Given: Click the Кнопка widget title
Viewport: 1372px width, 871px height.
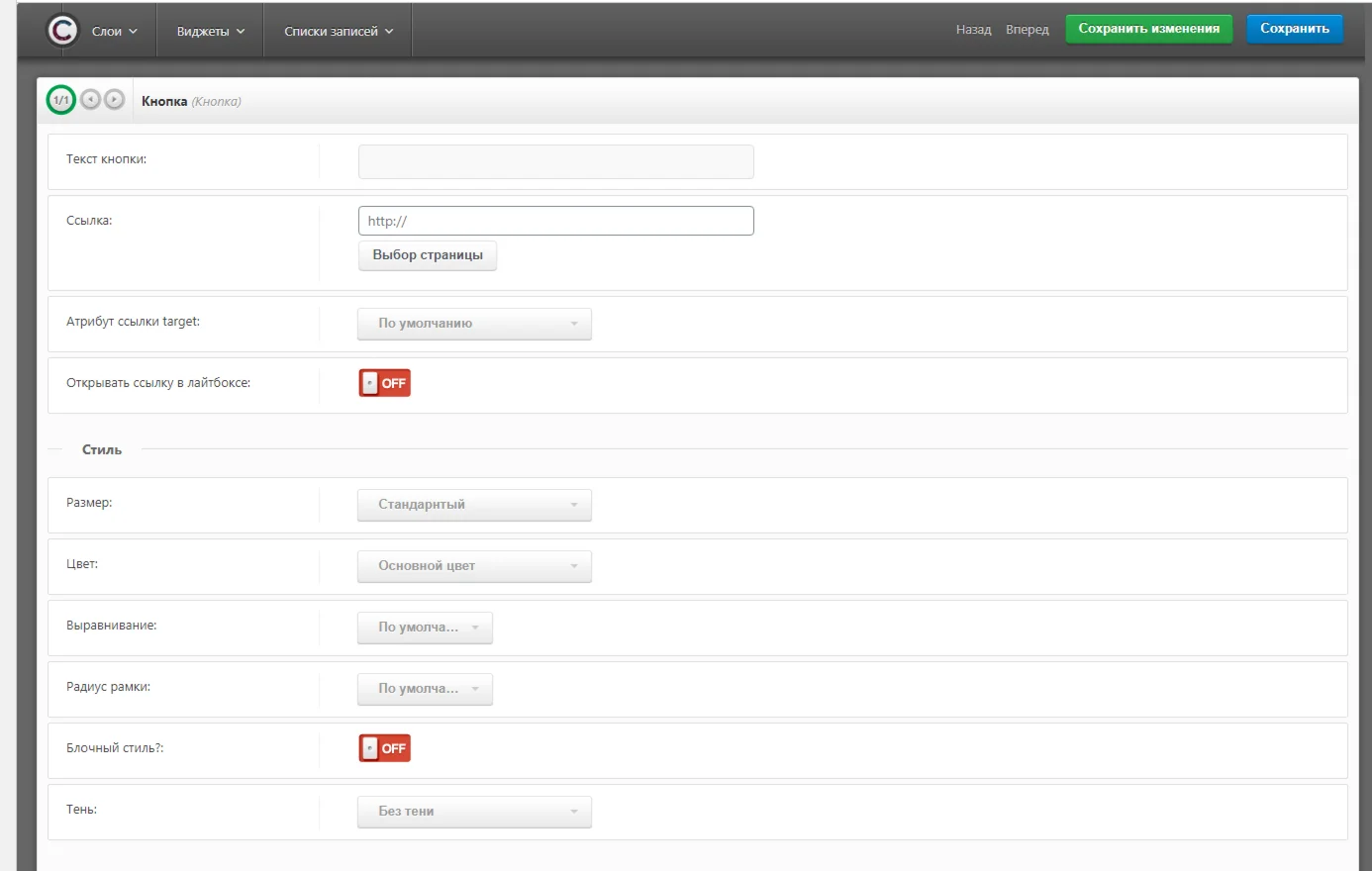Looking at the screenshot, I should click(x=164, y=101).
